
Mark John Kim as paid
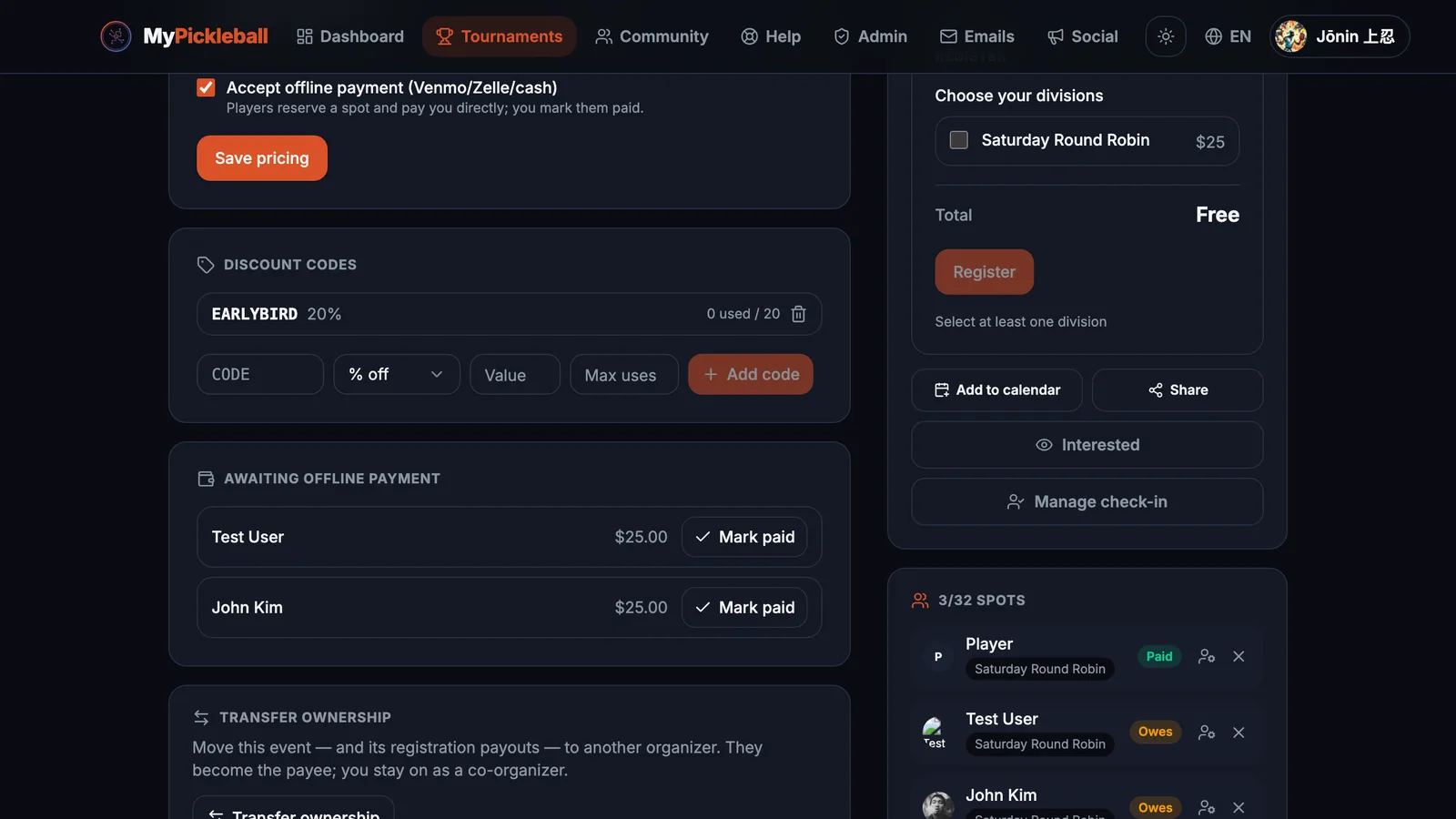(744, 607)
